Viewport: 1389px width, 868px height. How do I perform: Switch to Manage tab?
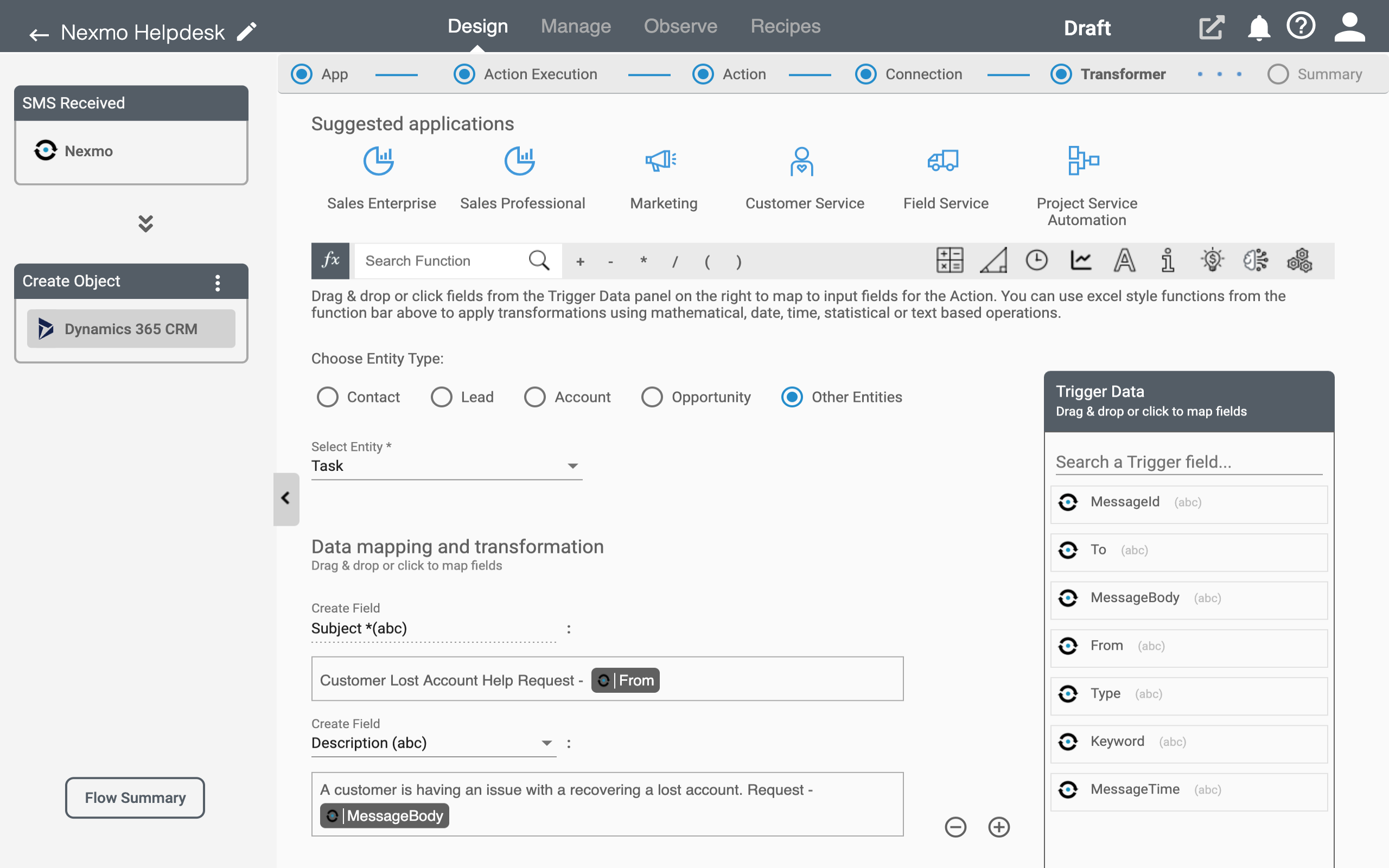[576, 27]
